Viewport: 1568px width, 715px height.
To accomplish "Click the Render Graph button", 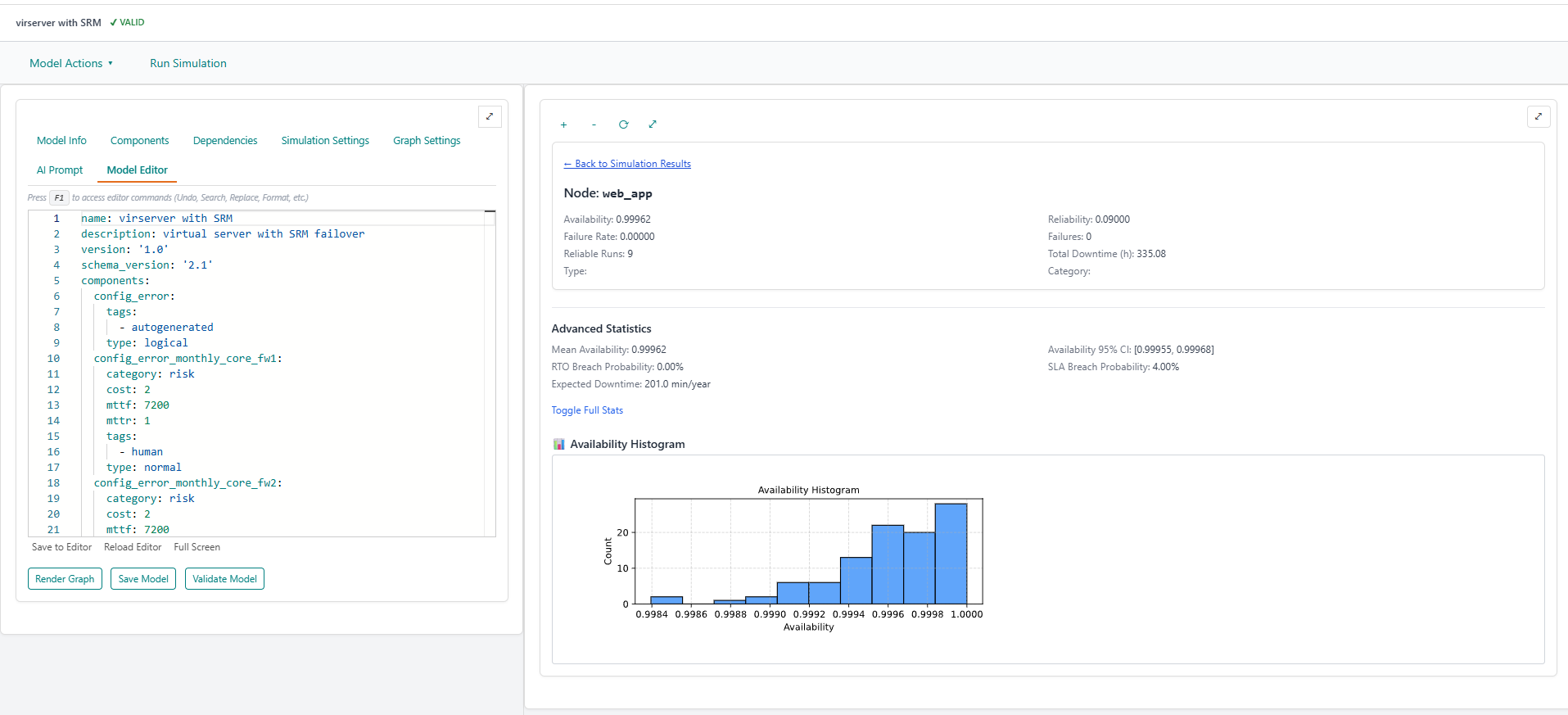I will click(x=65, y=579).
